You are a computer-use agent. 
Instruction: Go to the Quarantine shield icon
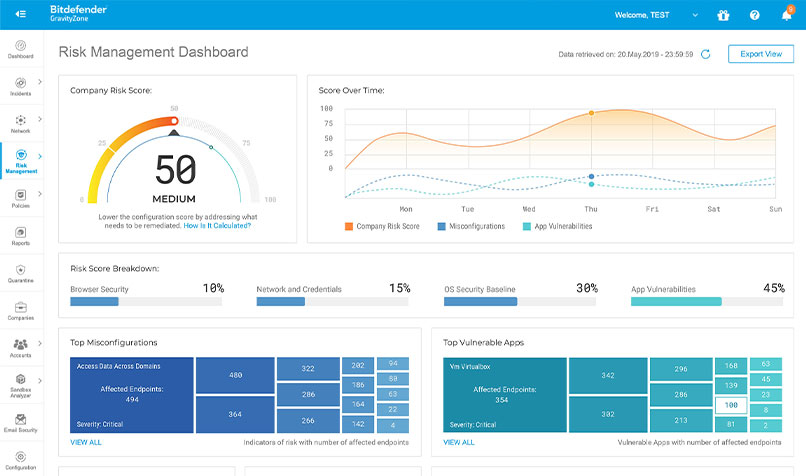pyautogui.click(x=20, y=273)
